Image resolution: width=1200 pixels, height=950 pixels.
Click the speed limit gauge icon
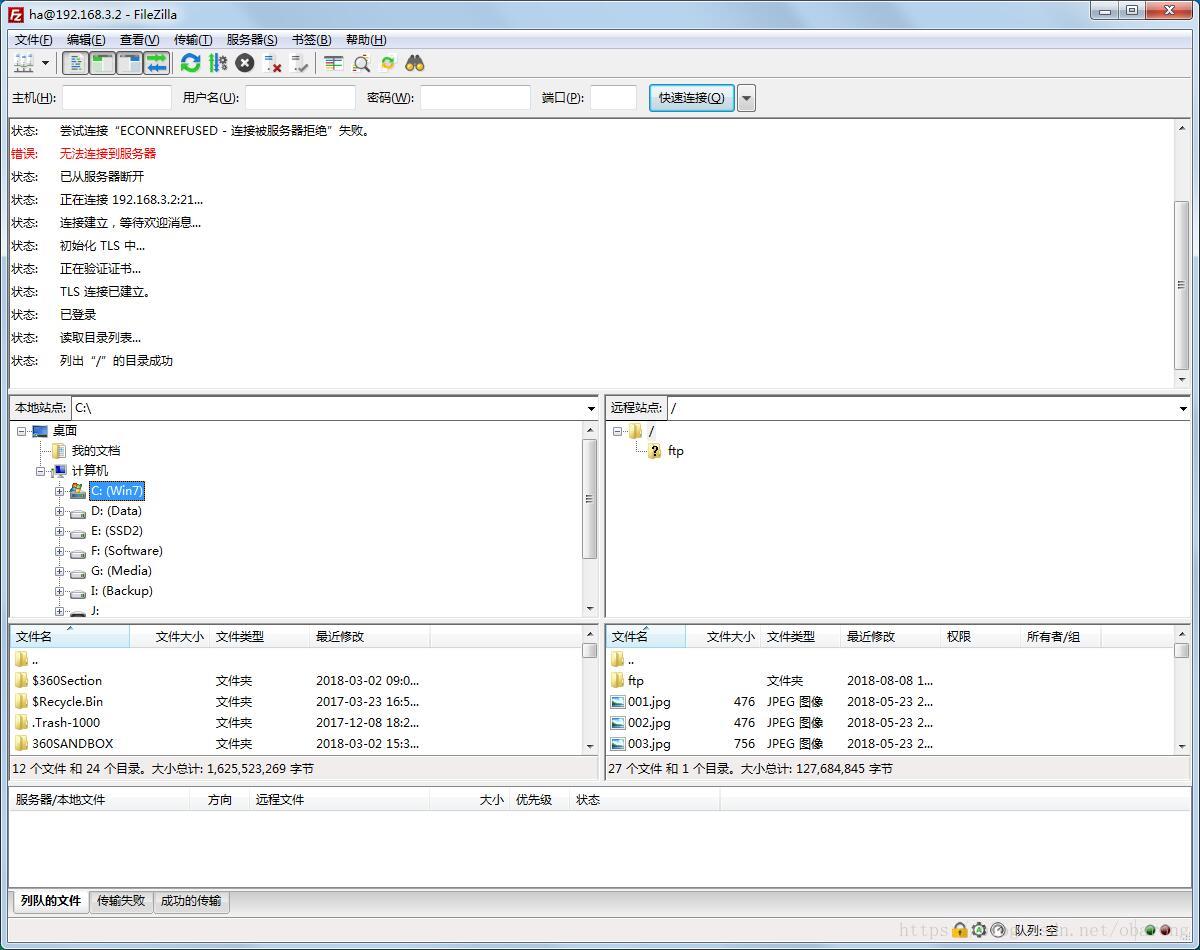(997, 930)
